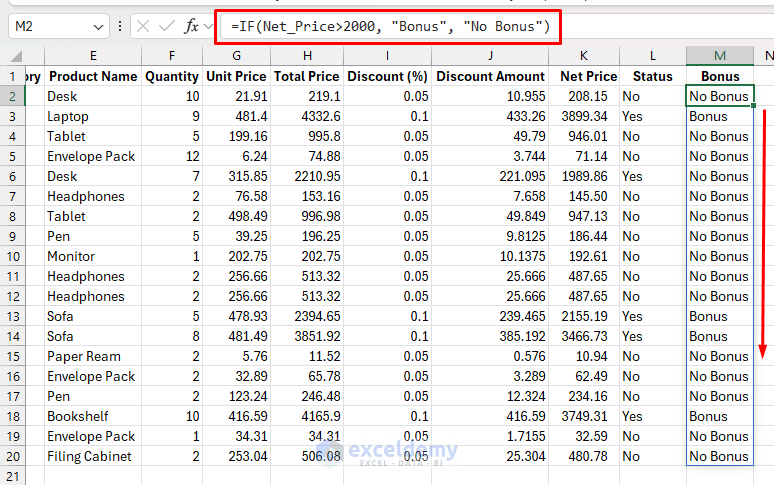Click inside the formula bar text
This screenshot has height=485, width=774.
pos(389,26)
